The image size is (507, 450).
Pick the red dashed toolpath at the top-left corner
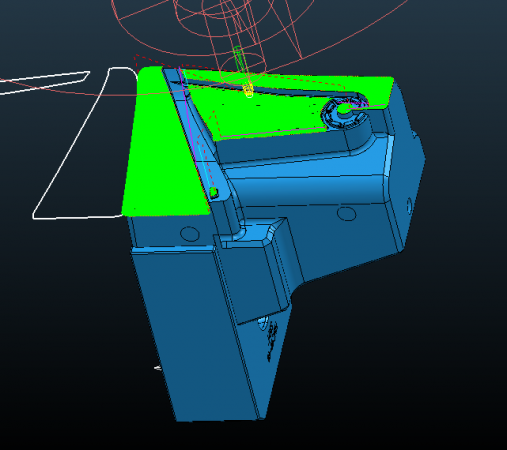[150, 61]
